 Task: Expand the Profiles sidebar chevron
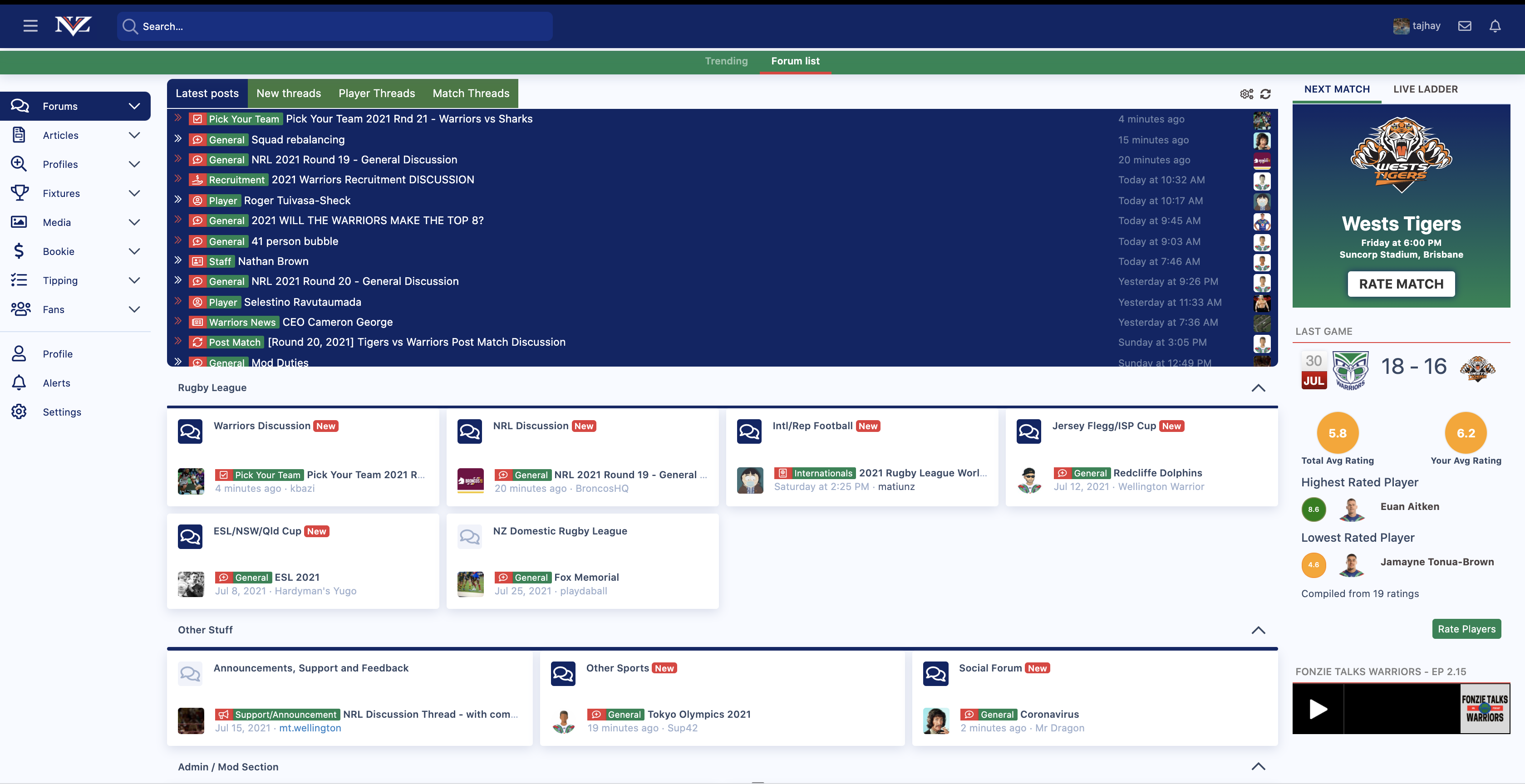pos(134,164)
